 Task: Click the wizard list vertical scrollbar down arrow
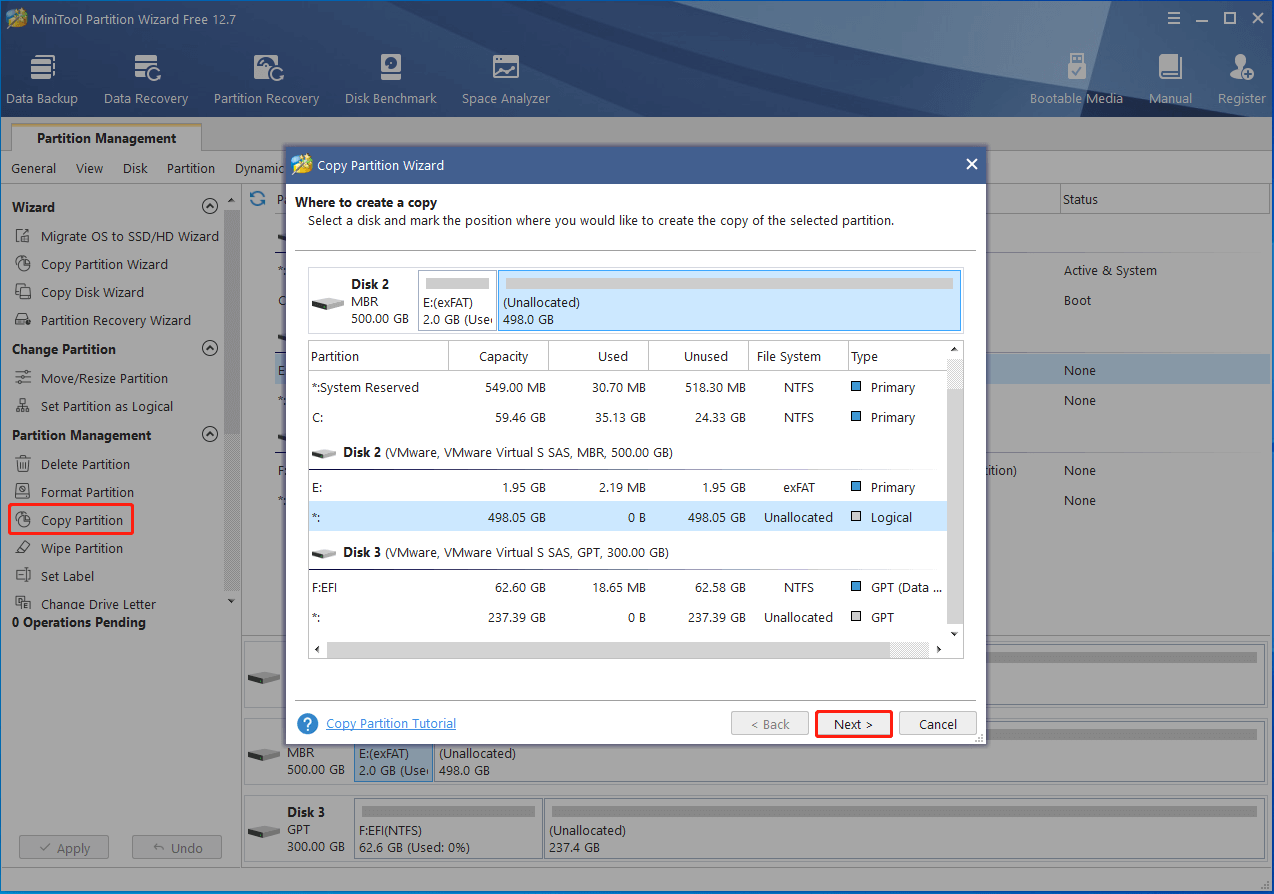[x=954, y=634]
